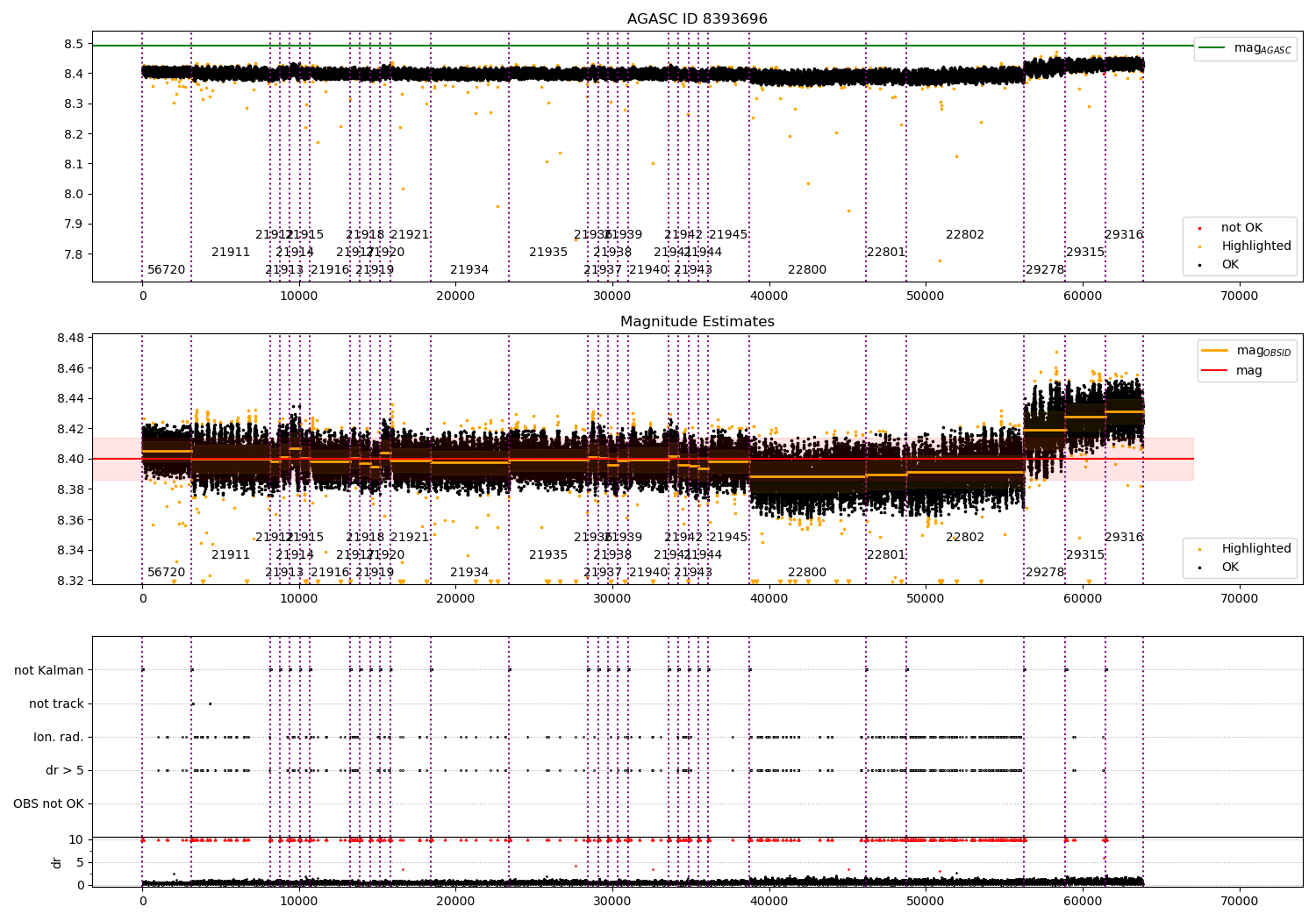The image size is (1316, 921).
Task: Click OBSID label 21934 in Magnitude Estimates plot
Action: pyautogui.click(x=469, y=572)
